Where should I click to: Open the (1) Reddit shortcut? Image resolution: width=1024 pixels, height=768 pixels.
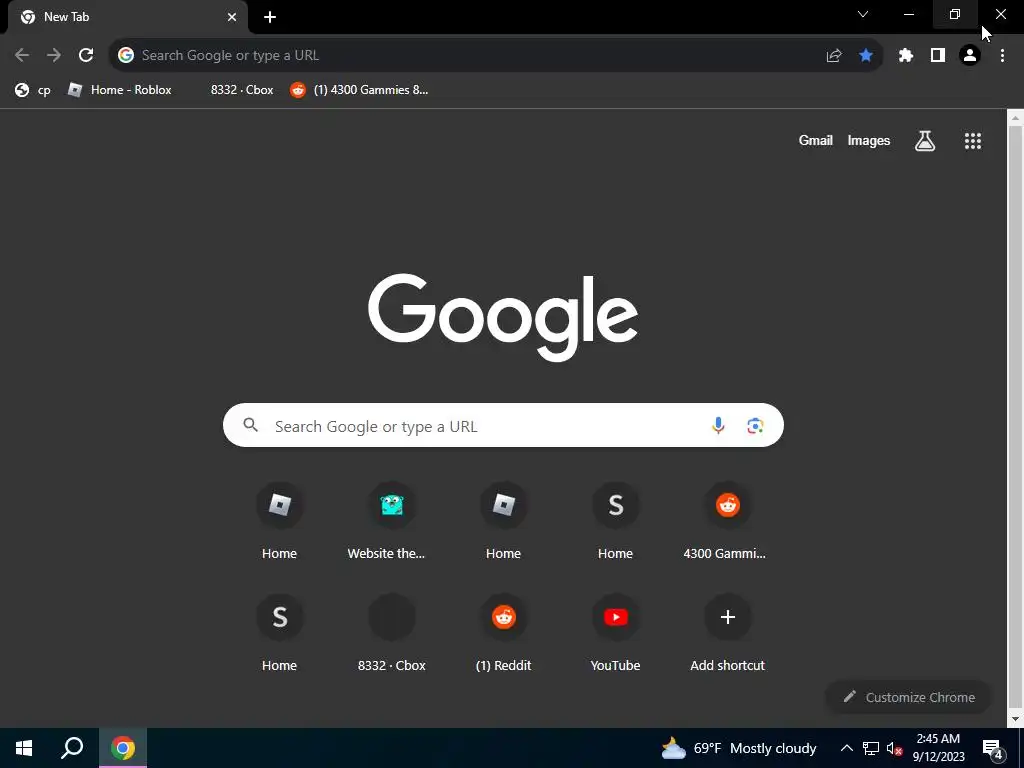pyautogui.click(x=504, y=633)
